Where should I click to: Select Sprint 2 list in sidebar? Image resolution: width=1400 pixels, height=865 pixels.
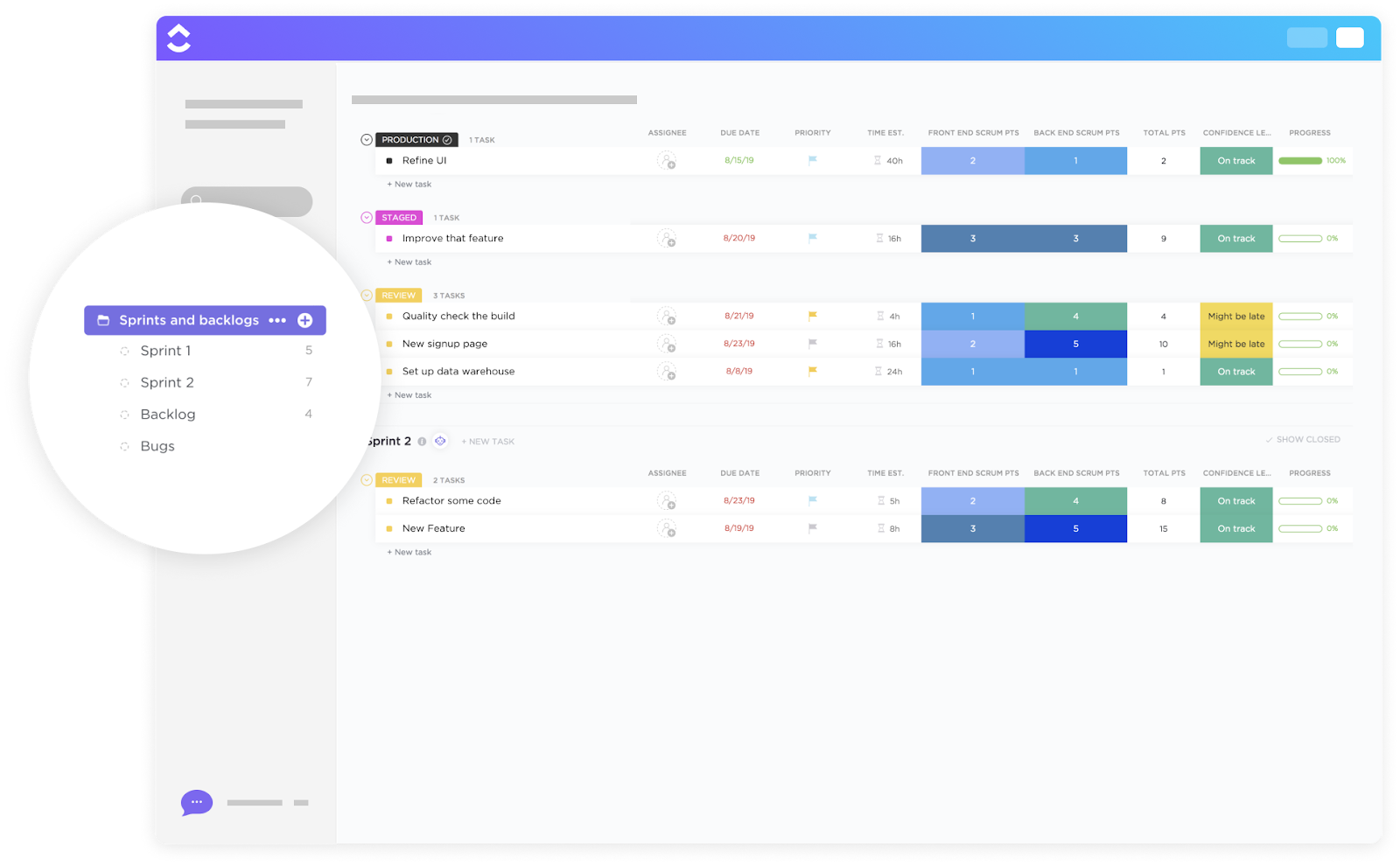(x=167, y=382)
